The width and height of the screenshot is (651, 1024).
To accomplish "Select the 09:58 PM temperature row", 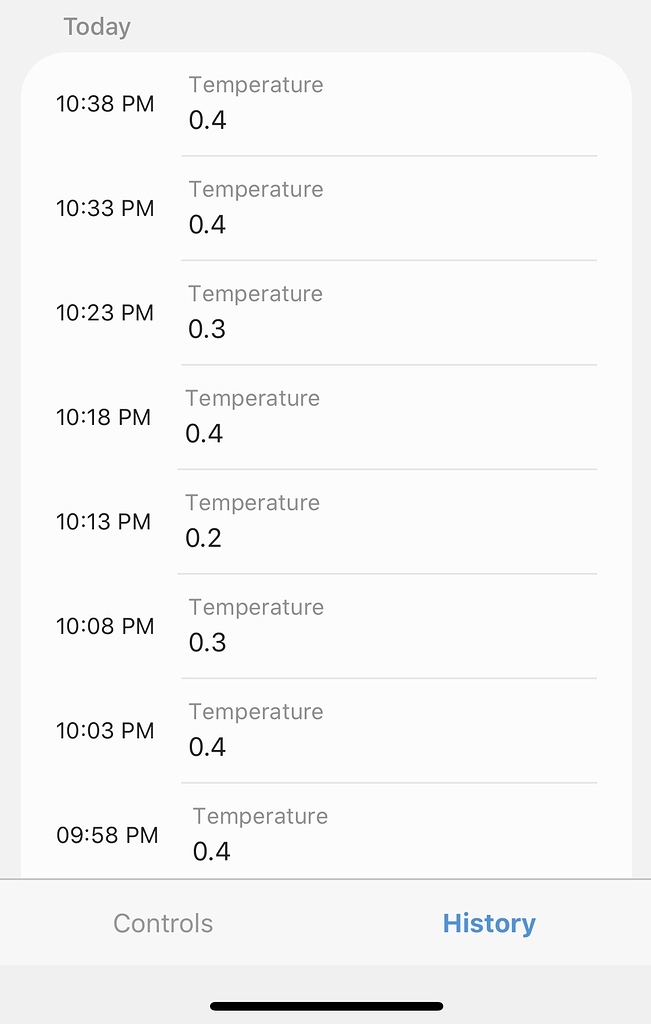I will 325,835.
